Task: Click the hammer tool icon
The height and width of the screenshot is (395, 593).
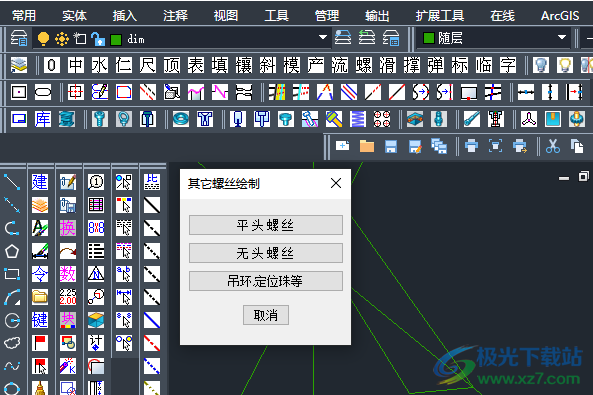Action: (334, 119)
